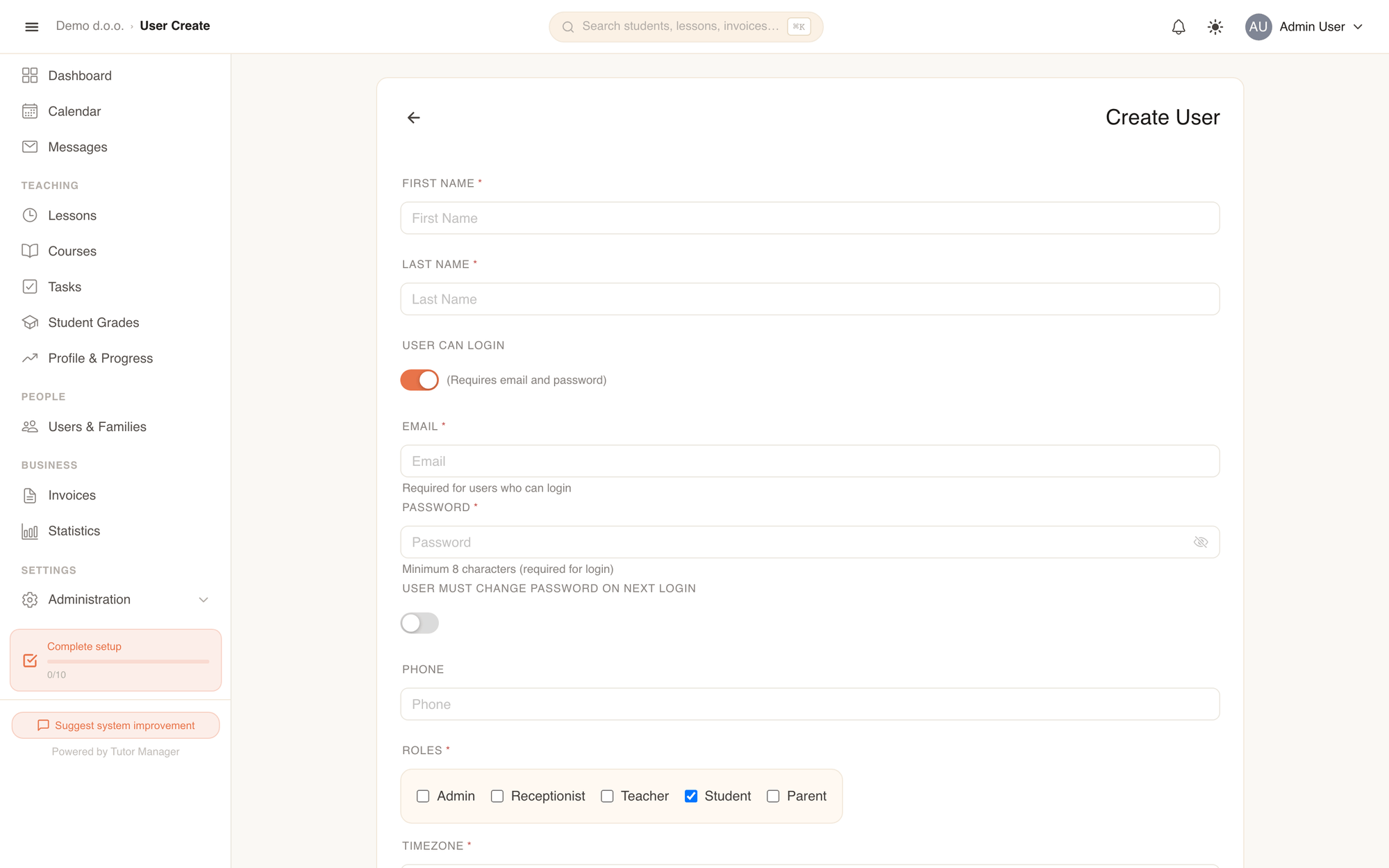
Task: Click the Invoices document icon
Action: (30, 495)
